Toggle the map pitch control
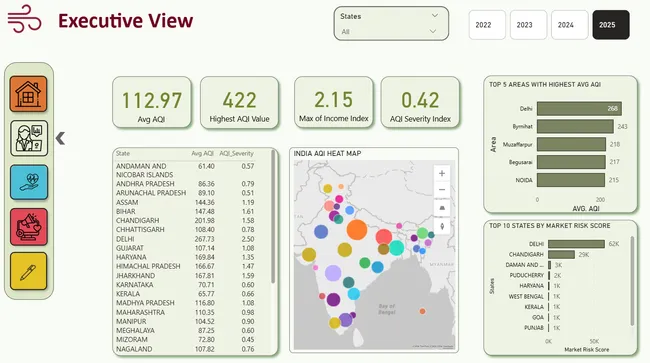Screen dimensions: 650x363 442,208
